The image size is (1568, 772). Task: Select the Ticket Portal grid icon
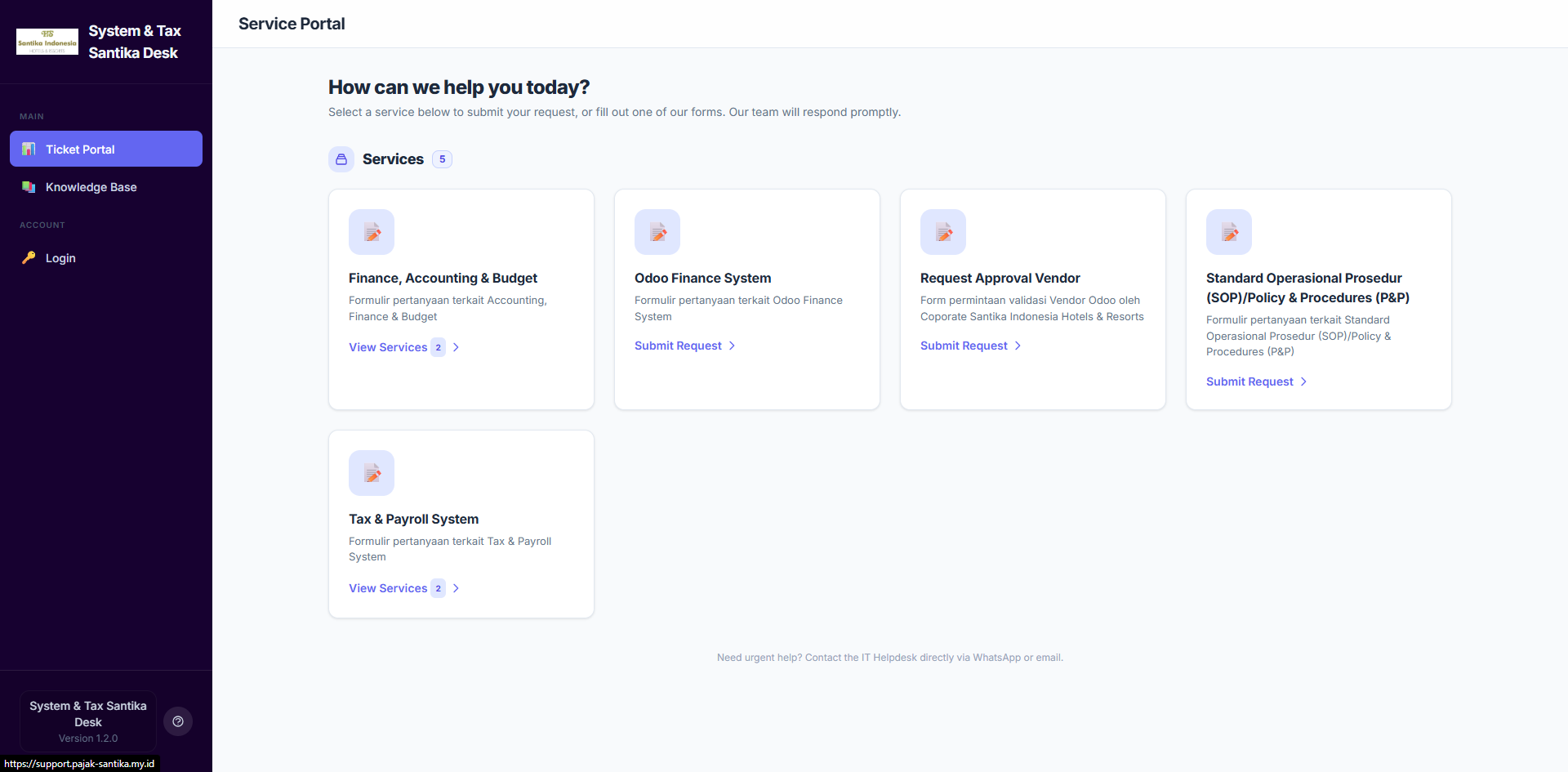29,149
